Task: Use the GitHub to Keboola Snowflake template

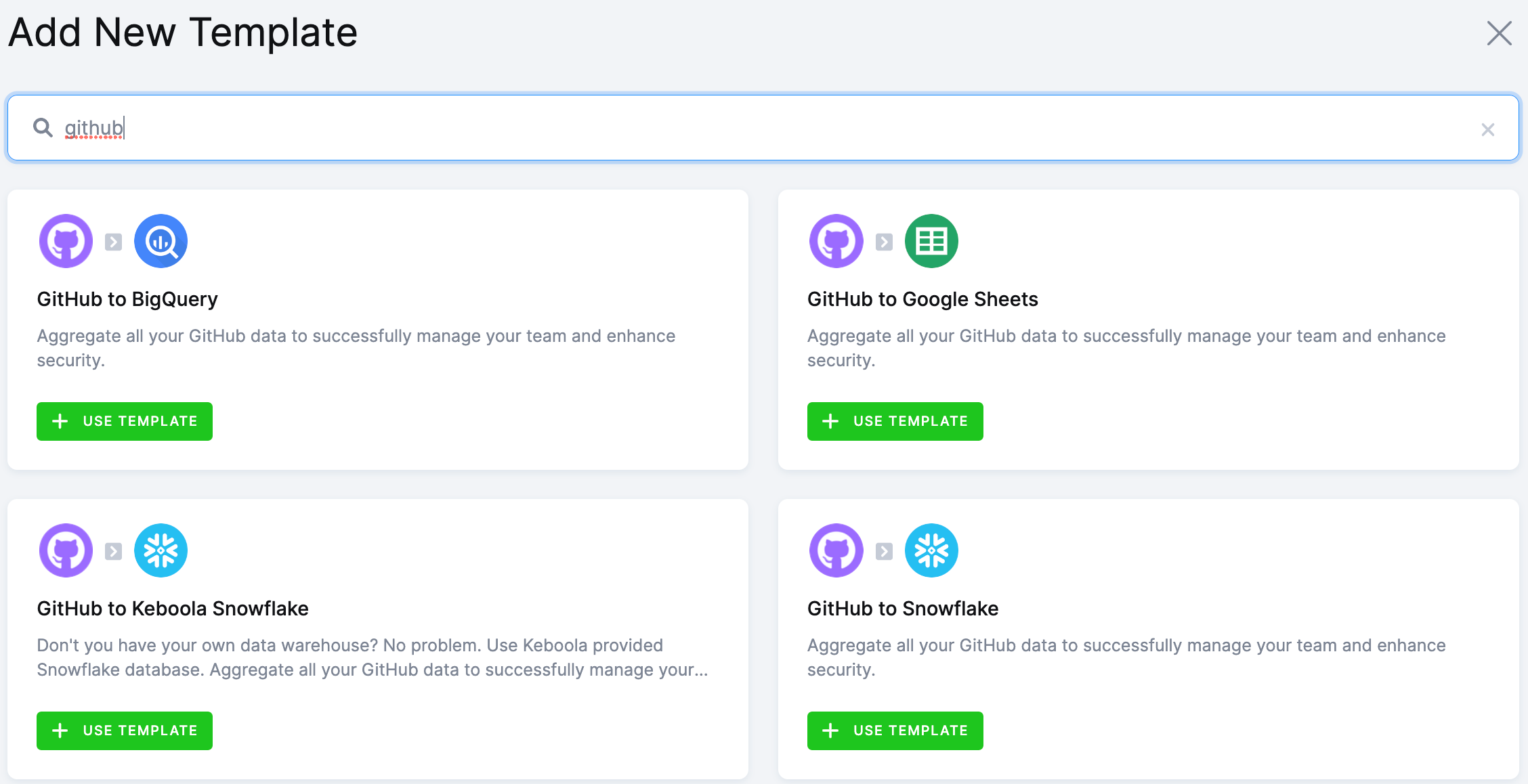Action: [125, 731]
